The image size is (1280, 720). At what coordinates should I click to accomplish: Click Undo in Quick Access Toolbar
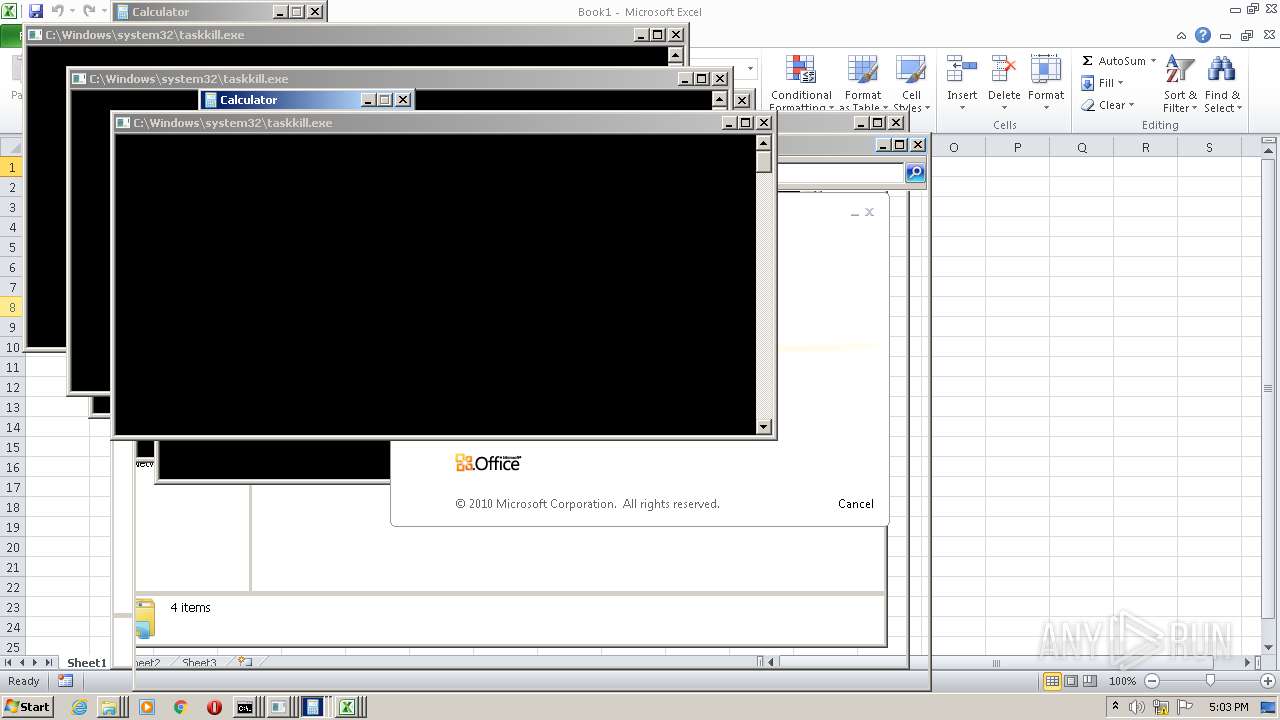pos(58,11)
